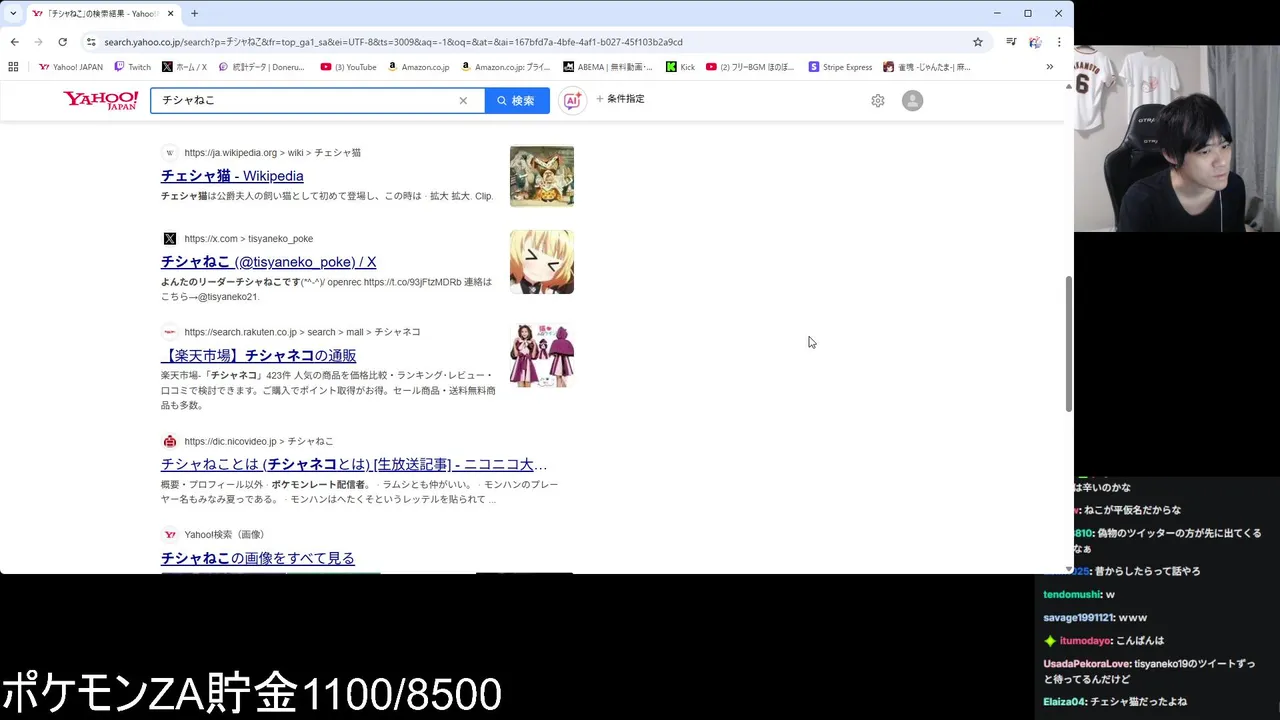Open the Stripe Express bookmark
1280x720 pixels.
click(x=840, y=67)
